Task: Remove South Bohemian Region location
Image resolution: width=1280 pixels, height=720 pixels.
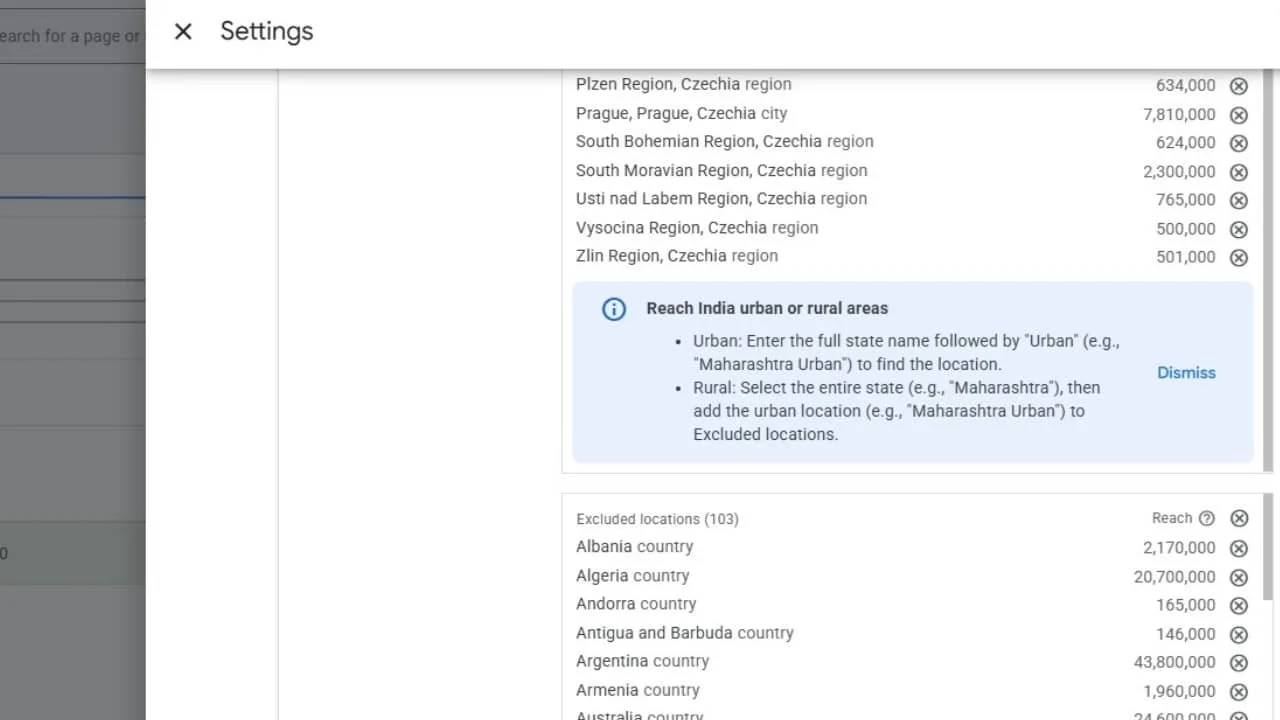Action: (1239, 143)
